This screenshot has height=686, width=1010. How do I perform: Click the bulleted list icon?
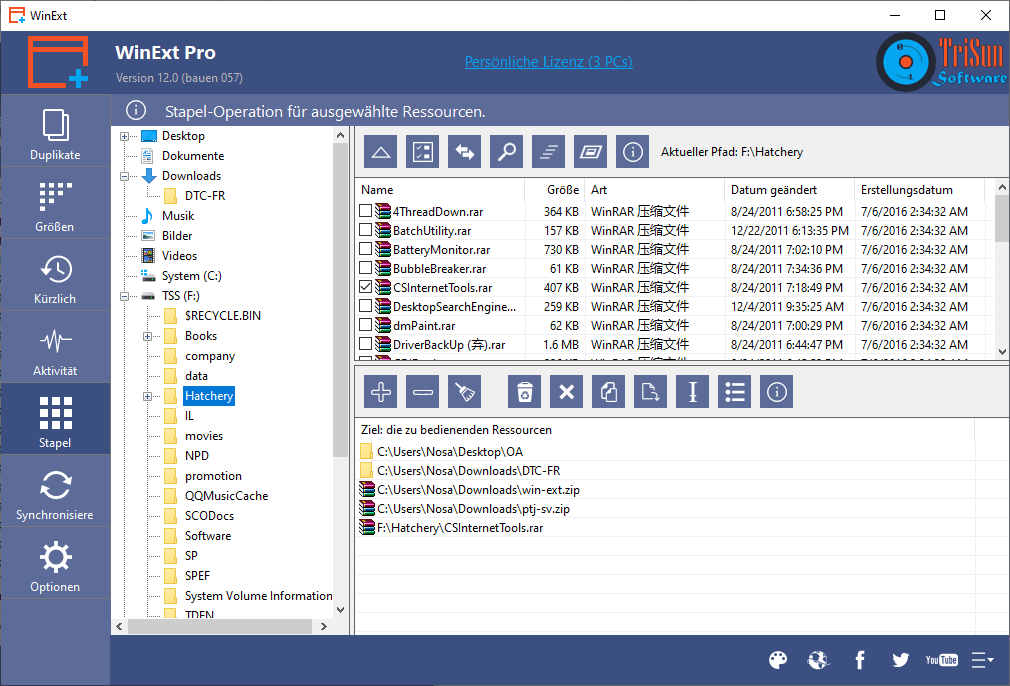(x=735, y=392)
